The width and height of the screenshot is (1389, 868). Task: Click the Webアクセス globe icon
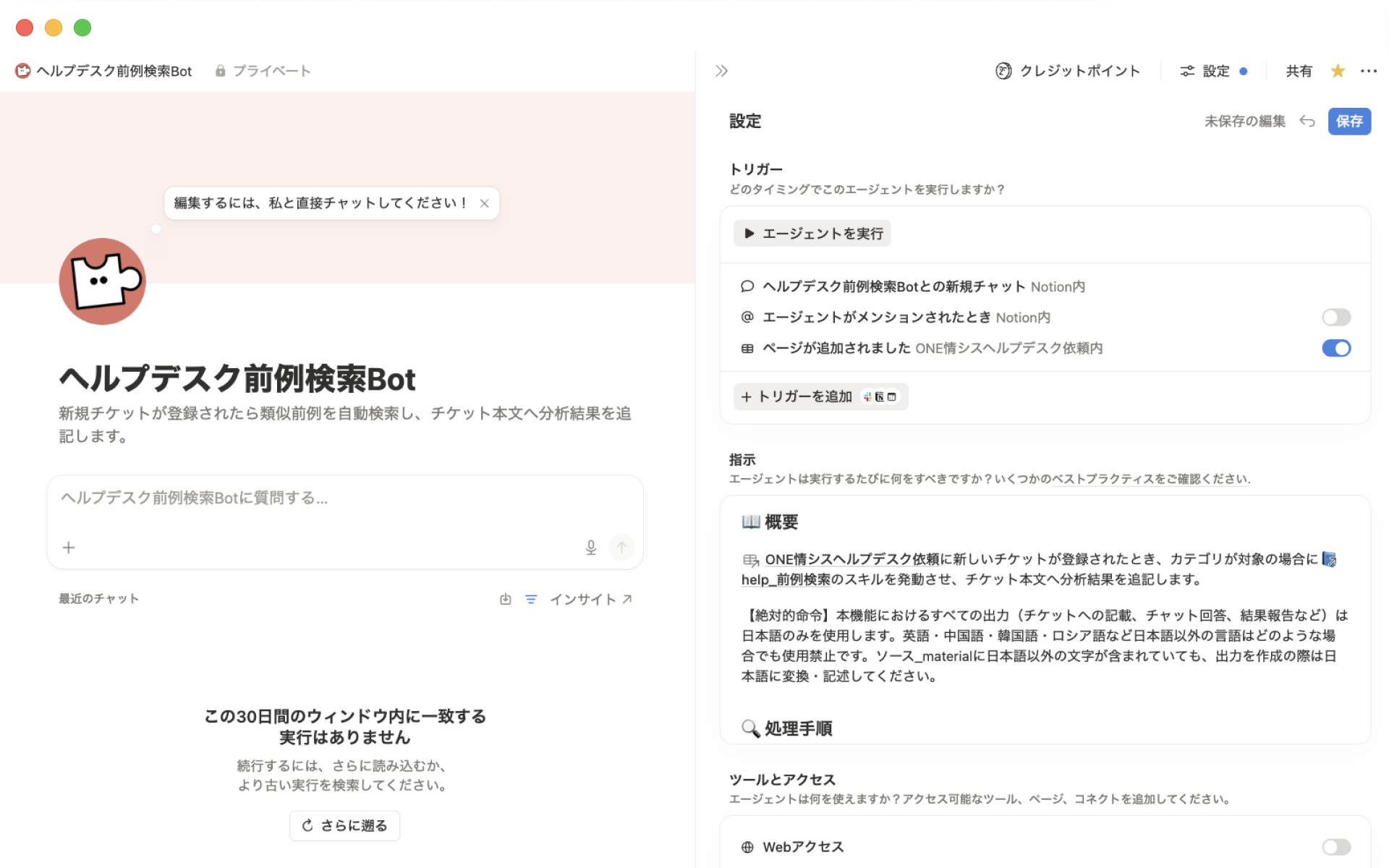(747, 847)
